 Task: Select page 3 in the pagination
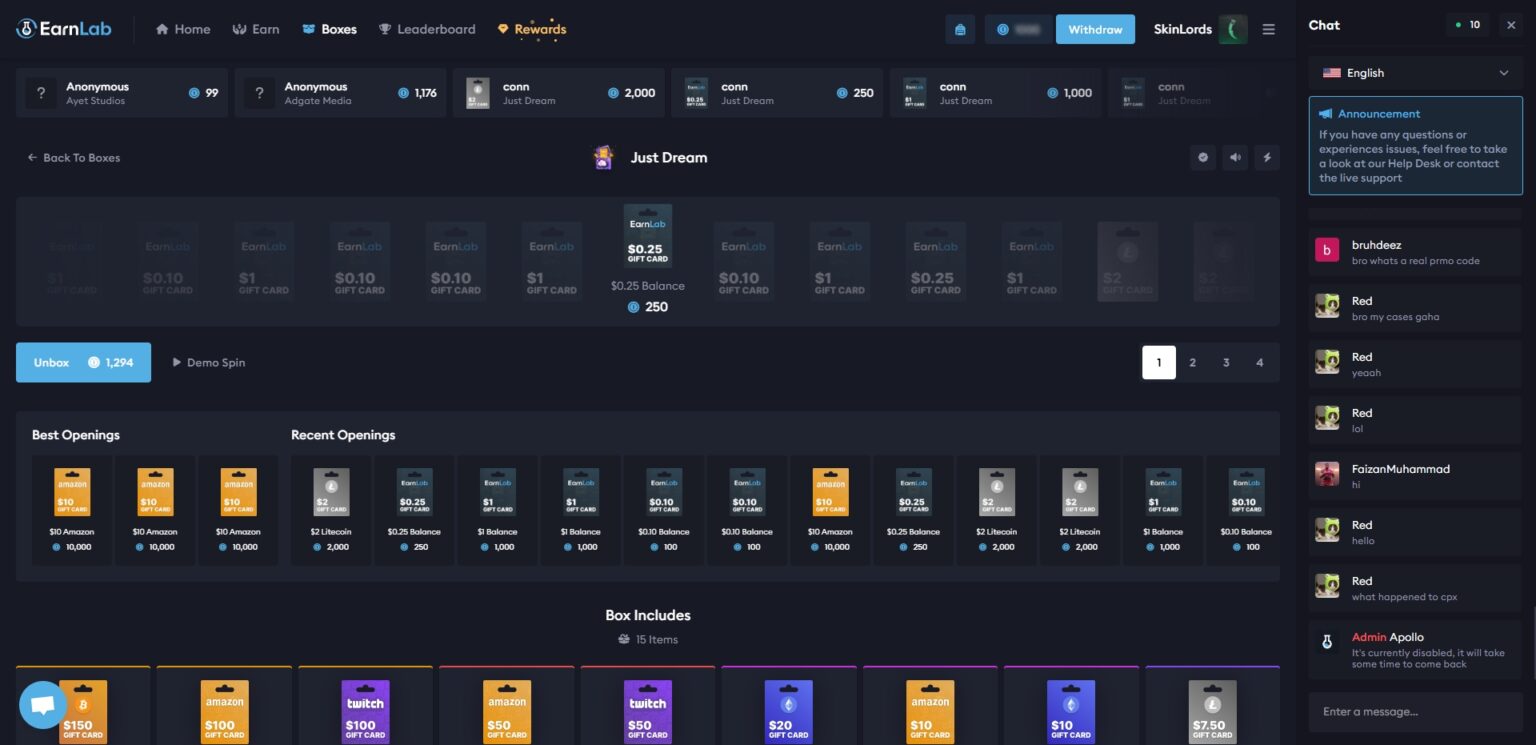click(1226, 362)
